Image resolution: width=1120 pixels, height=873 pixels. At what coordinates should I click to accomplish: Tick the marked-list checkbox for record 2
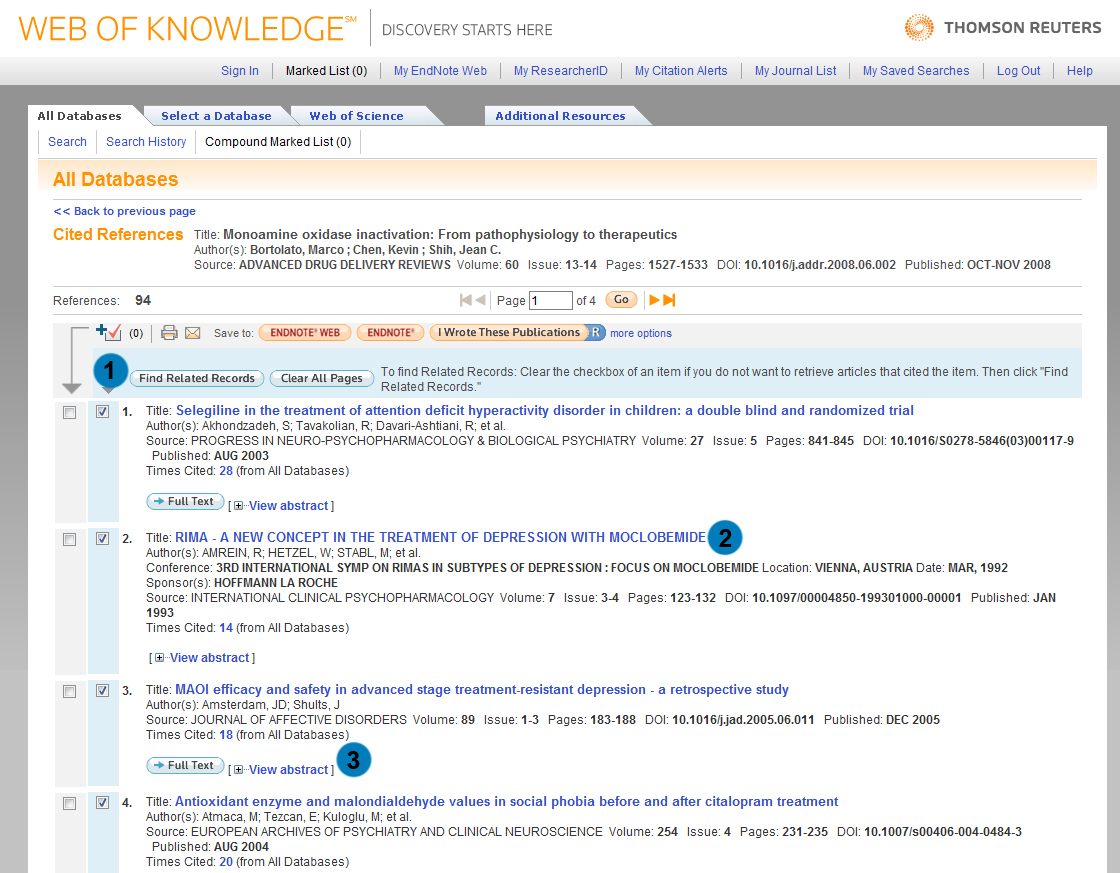[x=69, y=539]
